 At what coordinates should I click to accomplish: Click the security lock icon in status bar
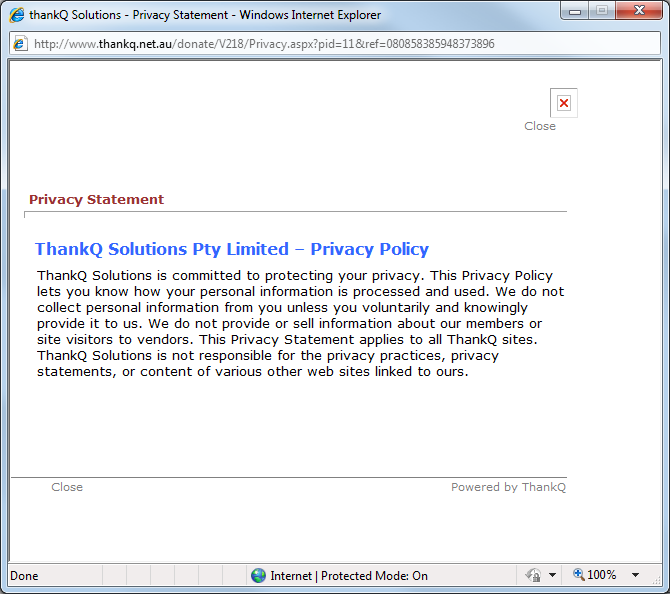point(534,575)
